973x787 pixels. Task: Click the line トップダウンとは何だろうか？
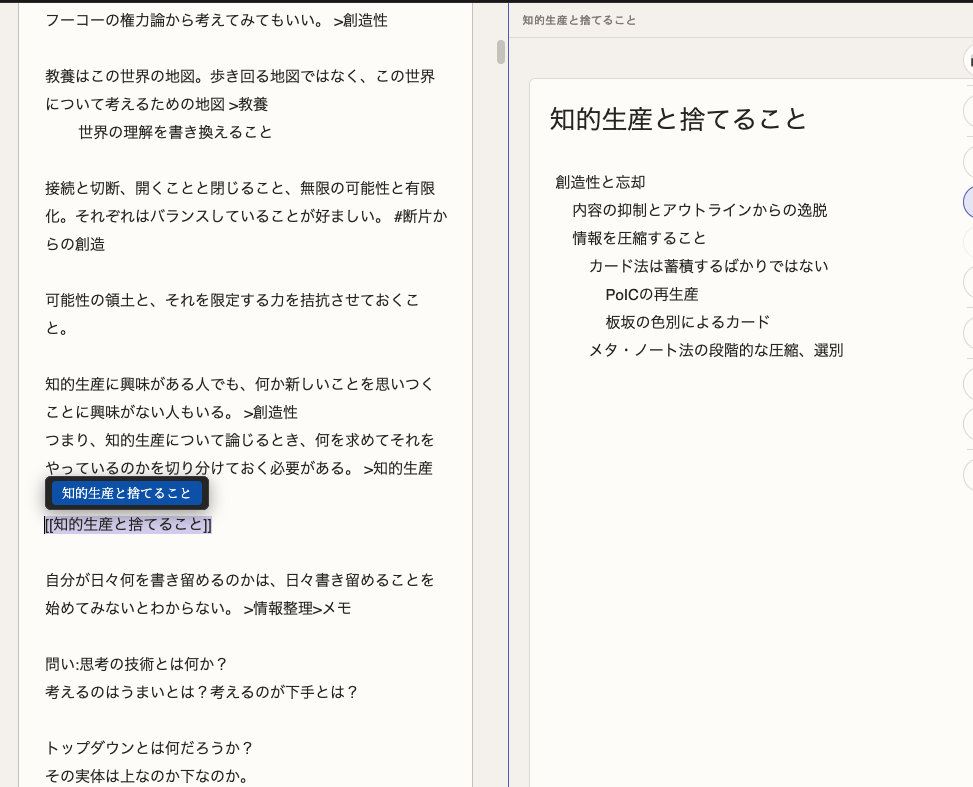click(x=150, y=748)
